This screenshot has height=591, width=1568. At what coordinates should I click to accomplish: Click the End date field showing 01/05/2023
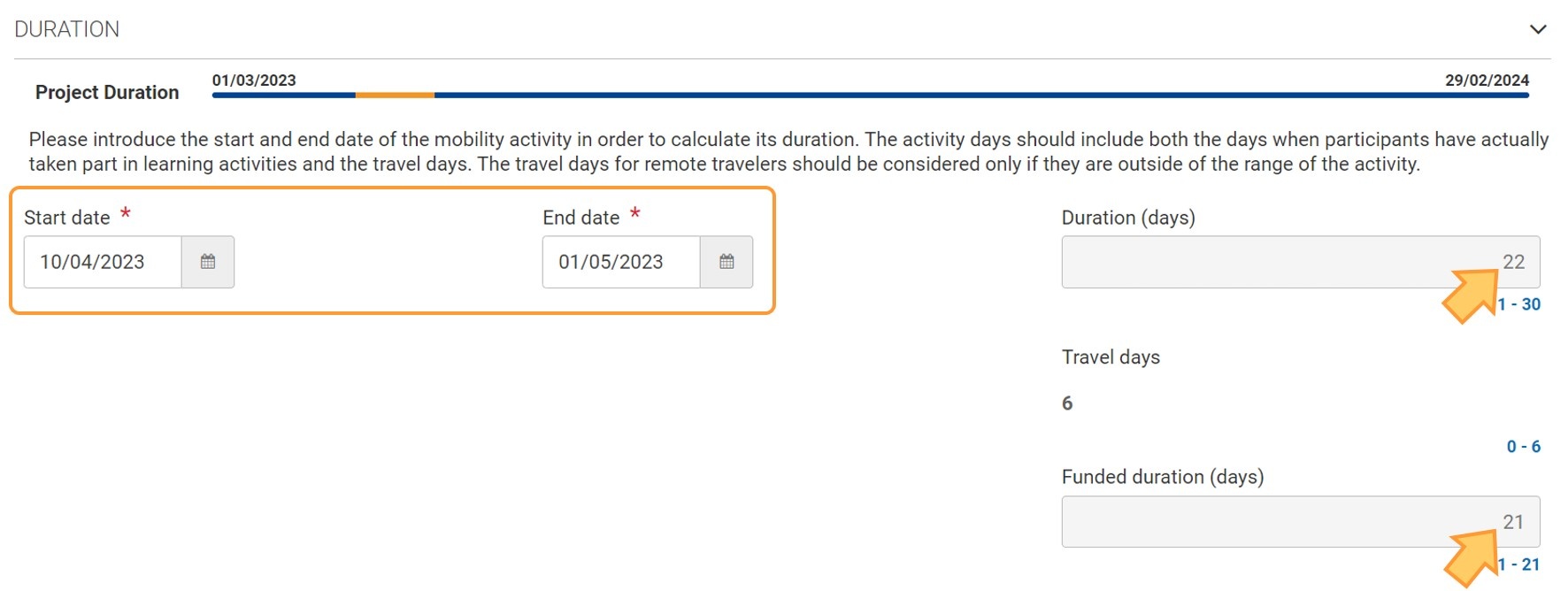(x=621, y=262)
